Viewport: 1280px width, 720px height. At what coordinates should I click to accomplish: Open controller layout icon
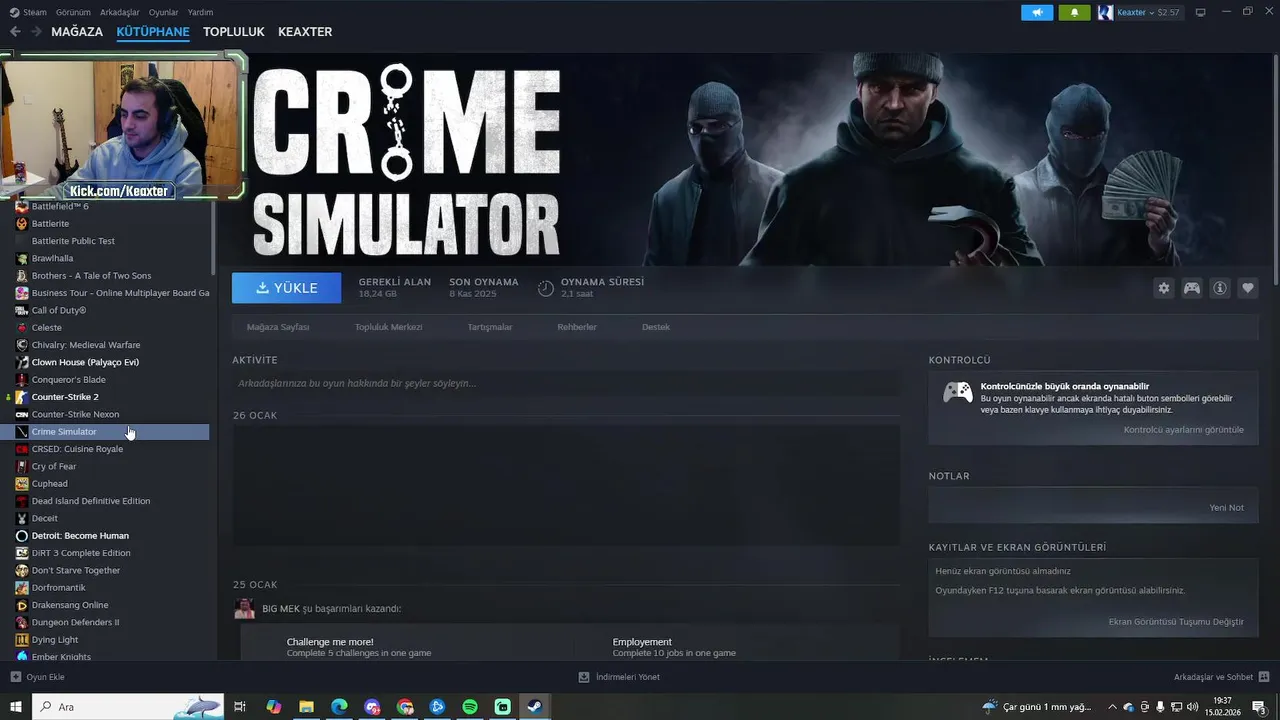point(1192,288)
